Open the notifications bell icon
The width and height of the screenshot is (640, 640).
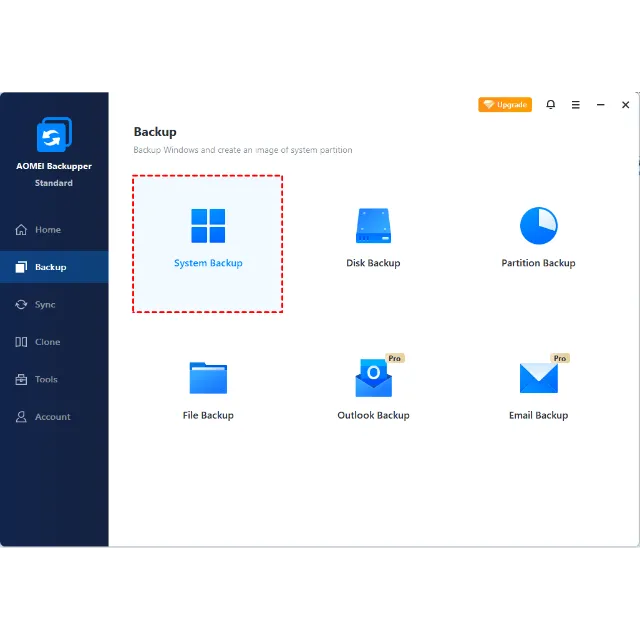point(550,105)
